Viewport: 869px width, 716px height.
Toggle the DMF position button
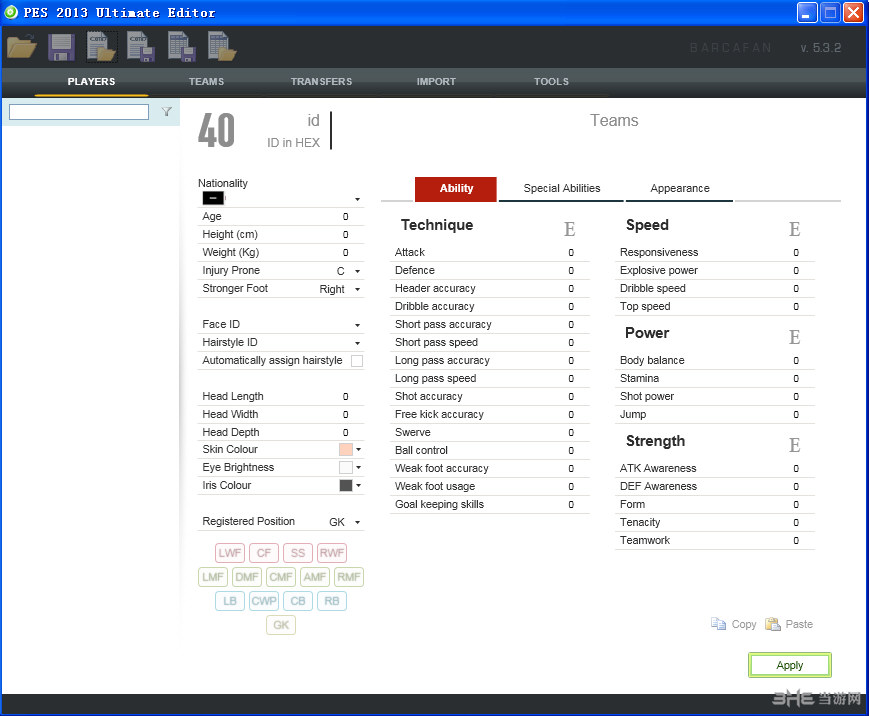tap(247, 577)
